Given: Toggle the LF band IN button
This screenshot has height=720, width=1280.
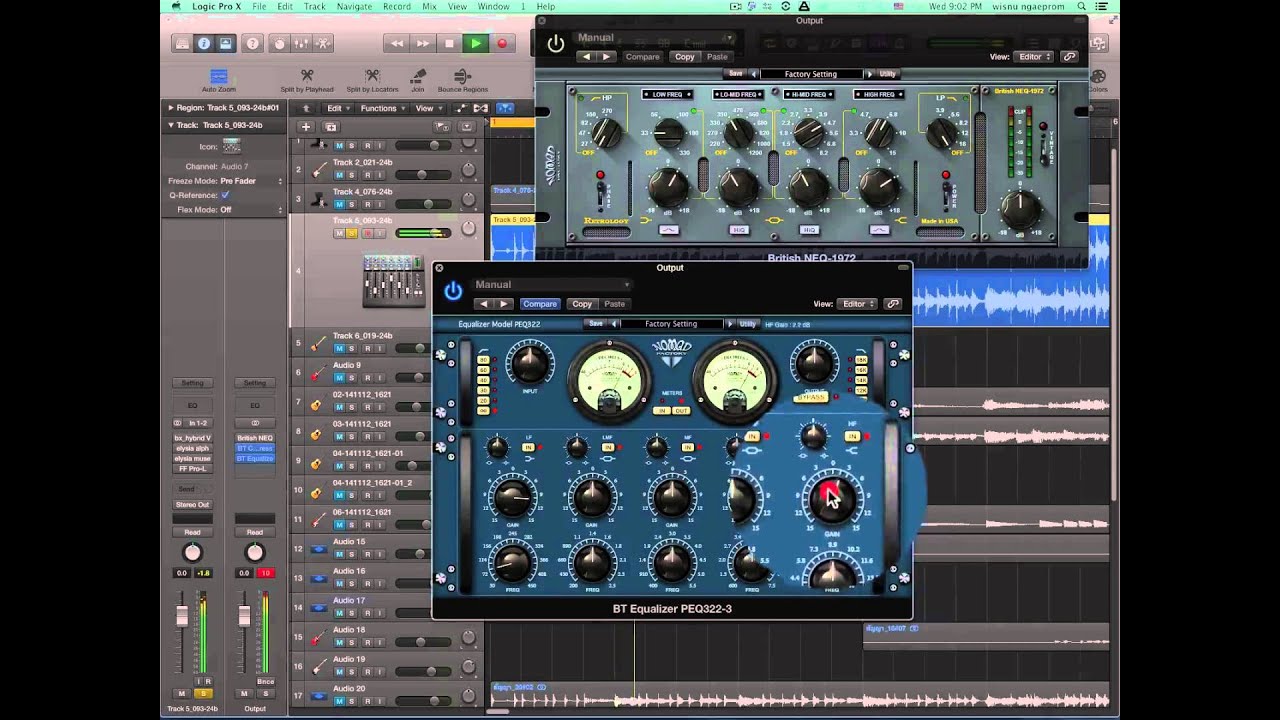Looking at the screenshot, I should pos(528,447).
